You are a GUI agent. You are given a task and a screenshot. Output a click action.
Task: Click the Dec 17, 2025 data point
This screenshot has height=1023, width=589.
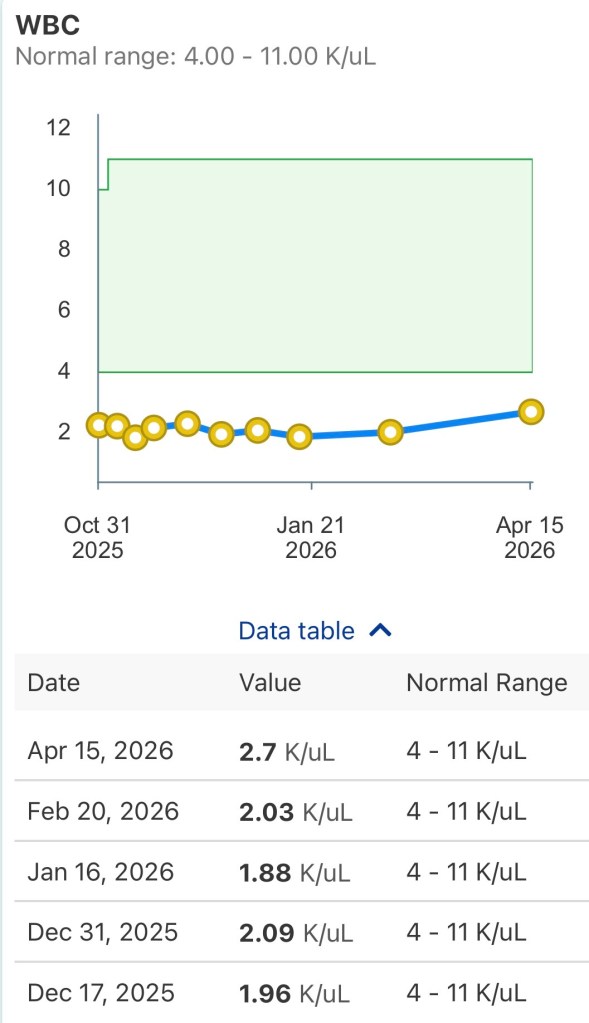click(220, 434)
